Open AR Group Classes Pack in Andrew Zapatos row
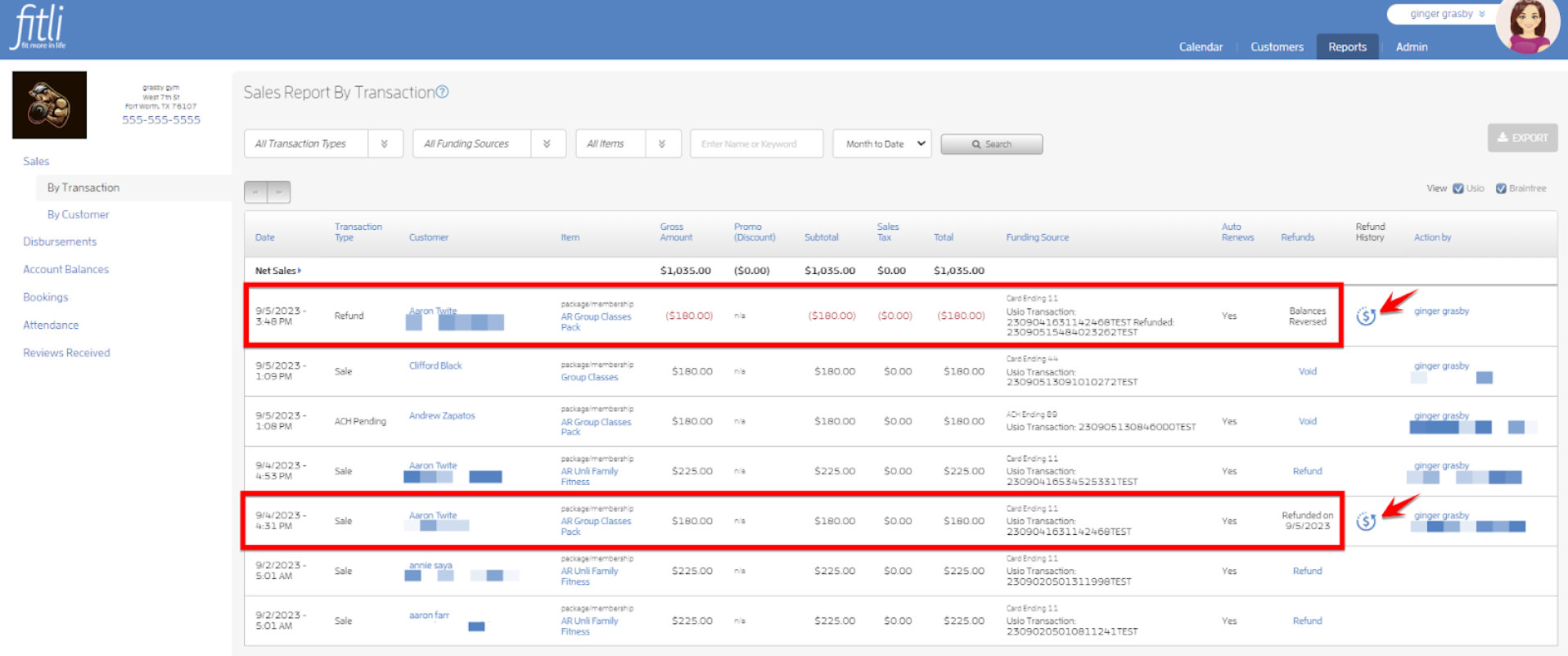The height and width of the screenshot is (656, 1568). tap(596, 427)
